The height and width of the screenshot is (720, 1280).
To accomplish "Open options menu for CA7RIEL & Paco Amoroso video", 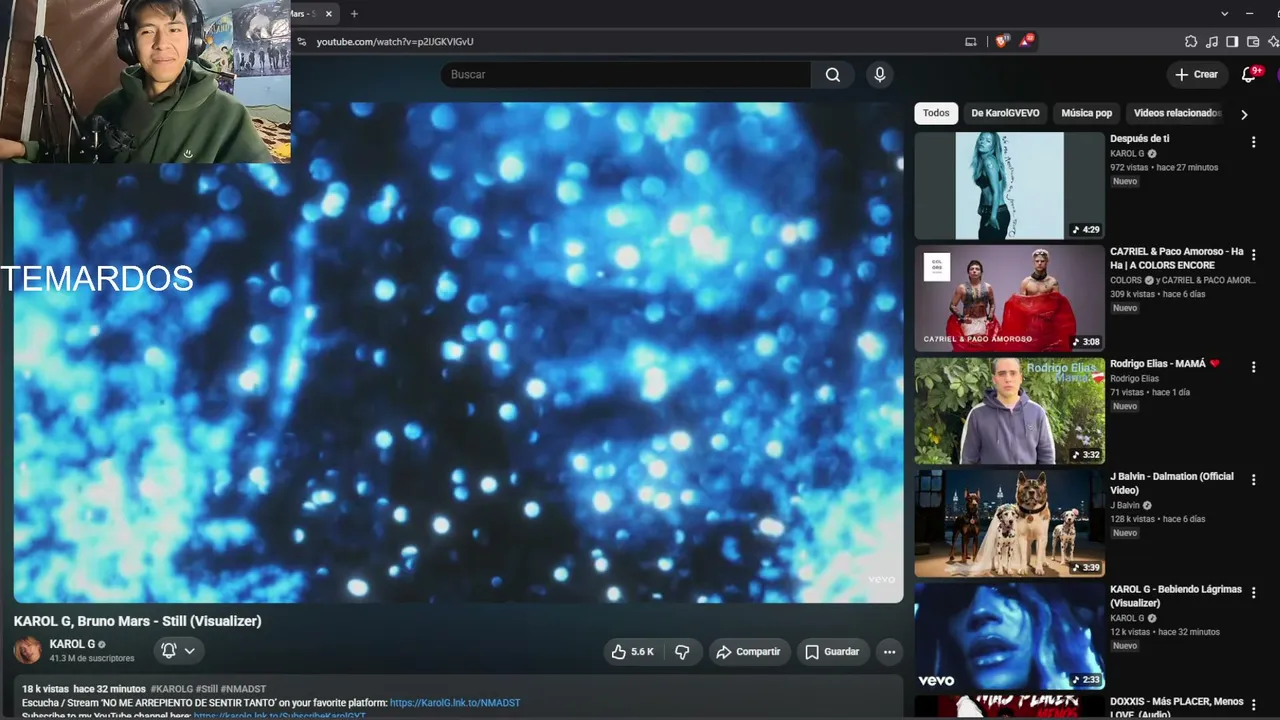I will [1253, 255].
